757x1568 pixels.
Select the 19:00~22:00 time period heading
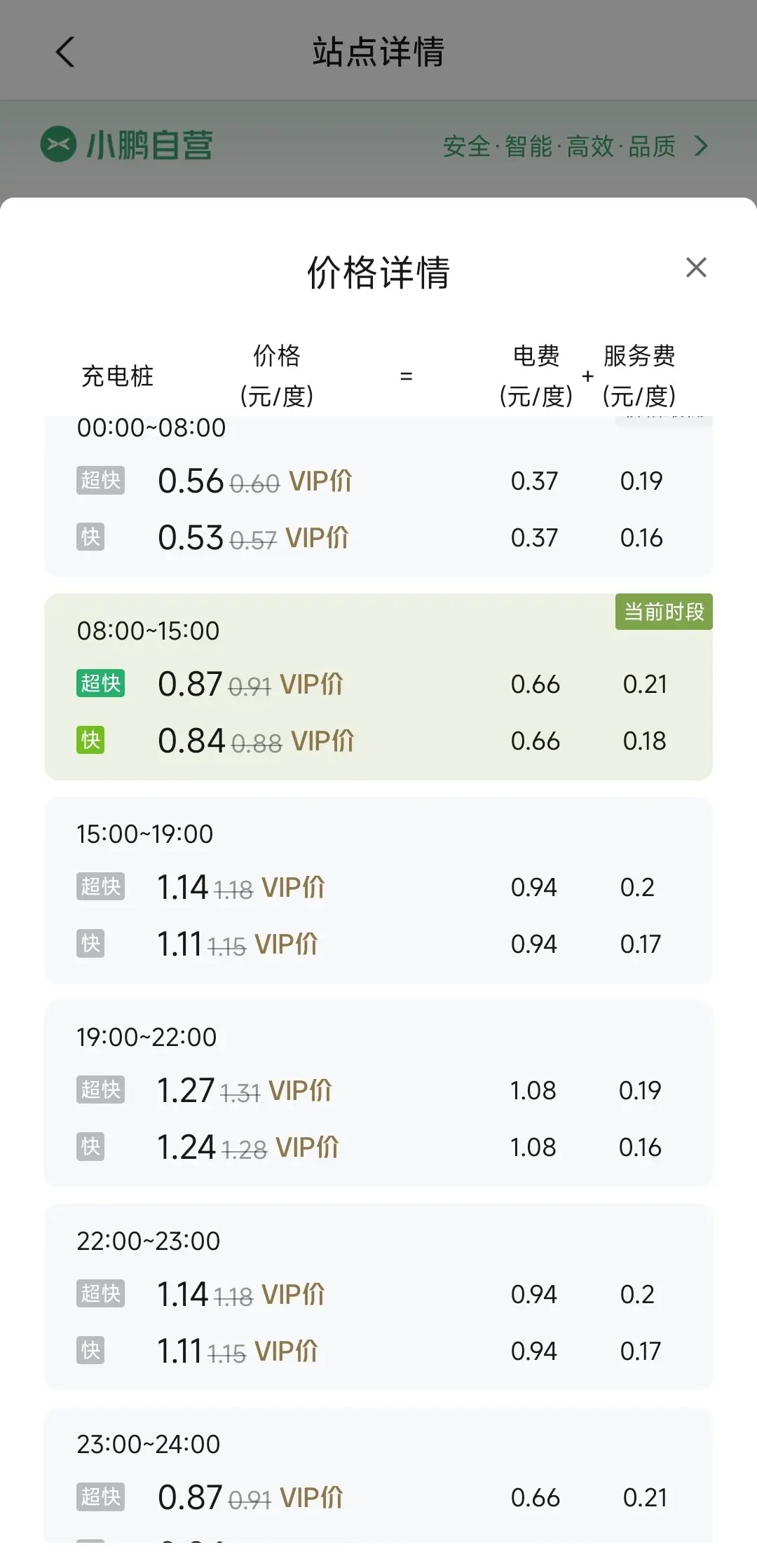tap(146, 1037)
